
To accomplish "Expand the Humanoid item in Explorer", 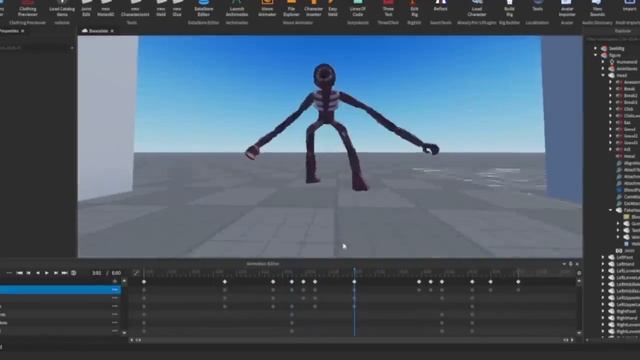I will pos(603,62).
